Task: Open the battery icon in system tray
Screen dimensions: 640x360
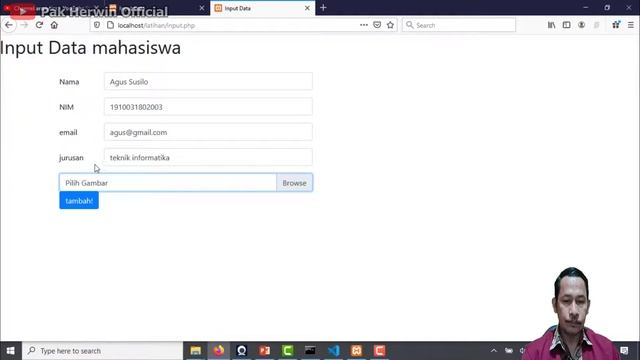Action: coord(509,351)
